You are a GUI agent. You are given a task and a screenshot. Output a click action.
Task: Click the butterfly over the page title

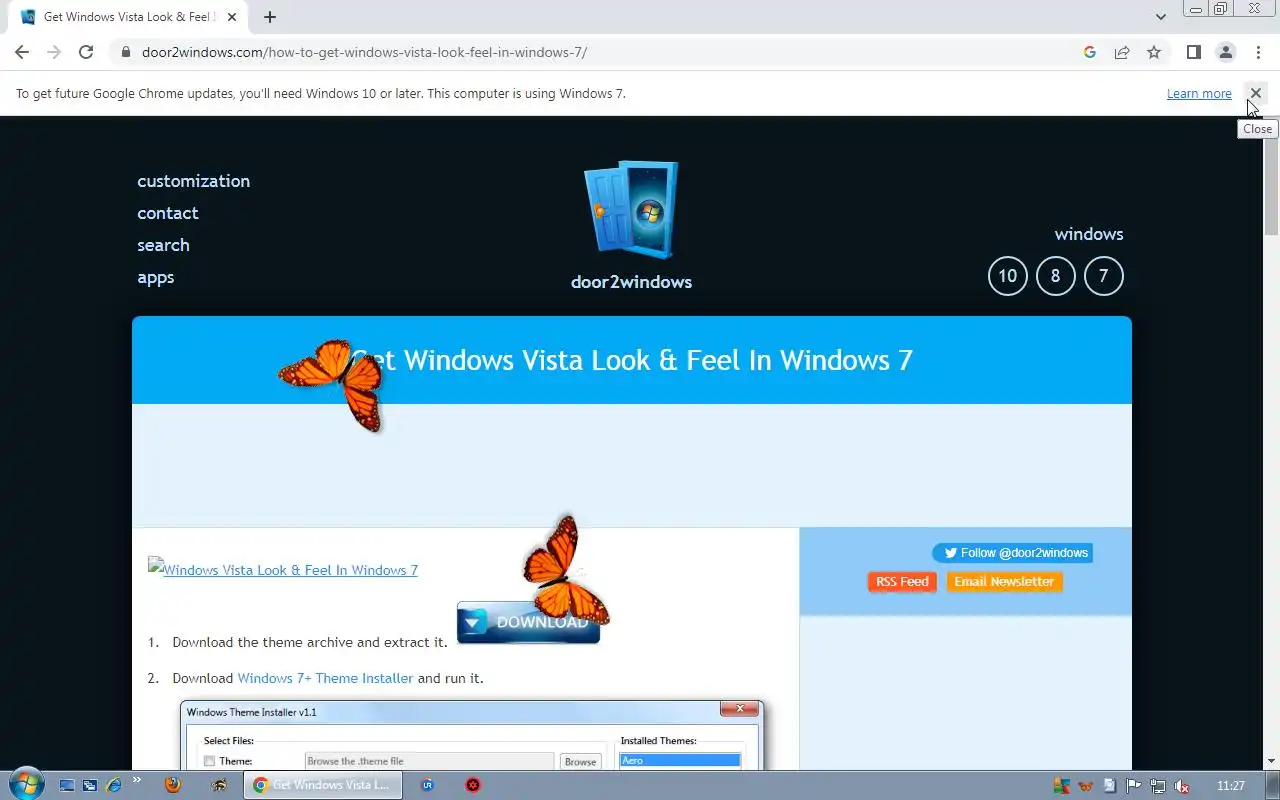(x=332, y=385)
